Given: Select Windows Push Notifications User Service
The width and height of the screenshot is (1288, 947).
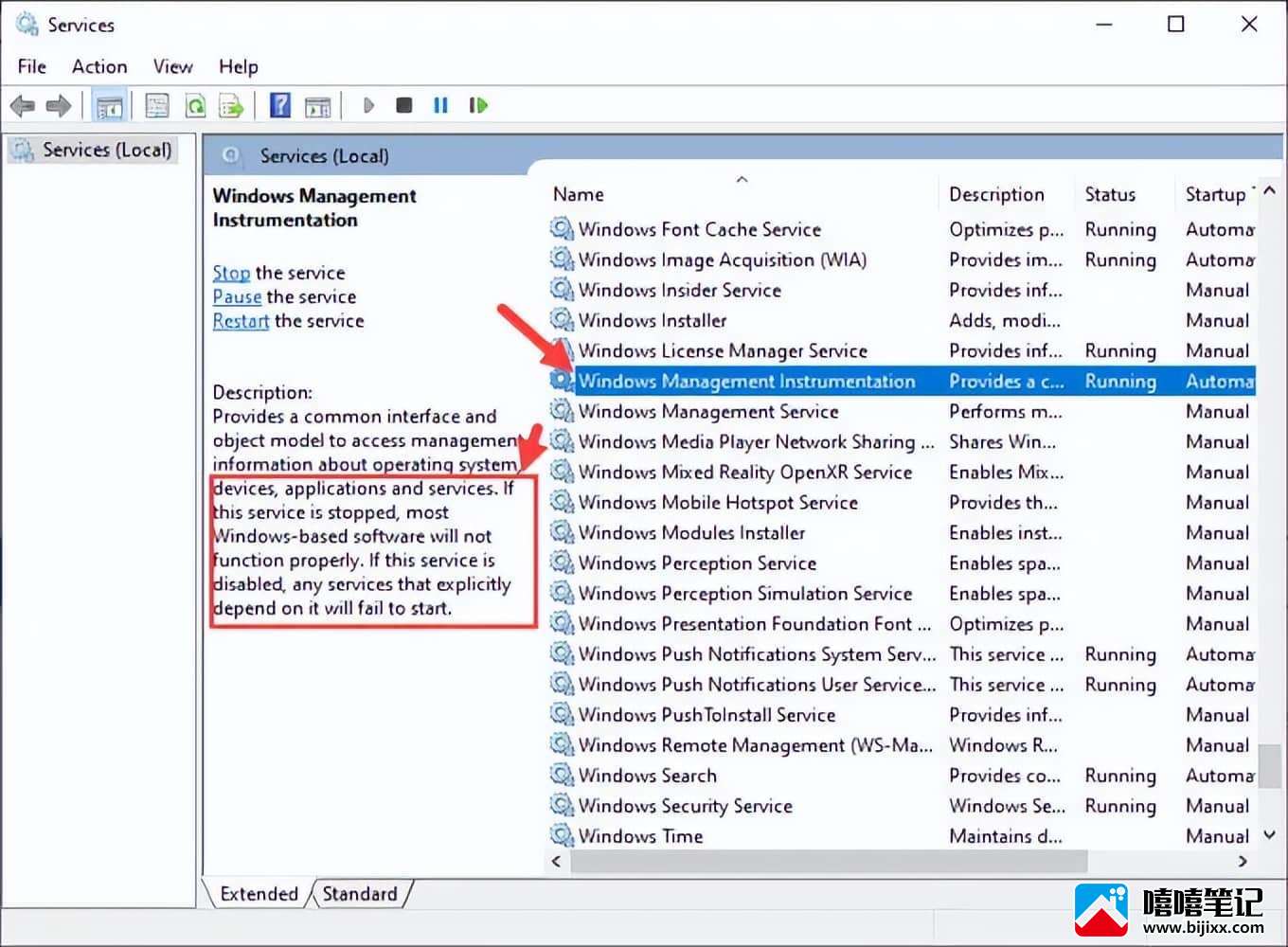Looking at the screenshot, I should coord(902,684).
